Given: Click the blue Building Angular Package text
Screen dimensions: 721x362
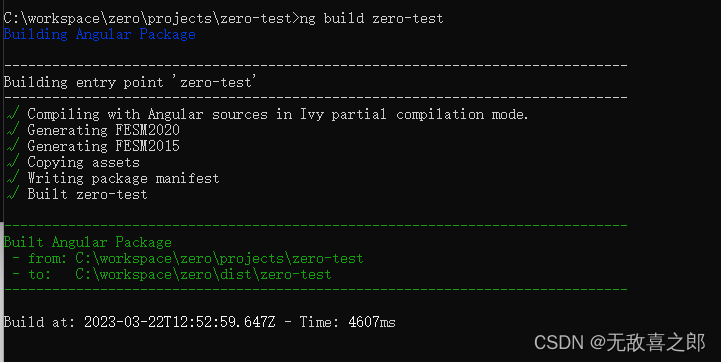Looking at the screenshot, I should (x=99, y=34).
